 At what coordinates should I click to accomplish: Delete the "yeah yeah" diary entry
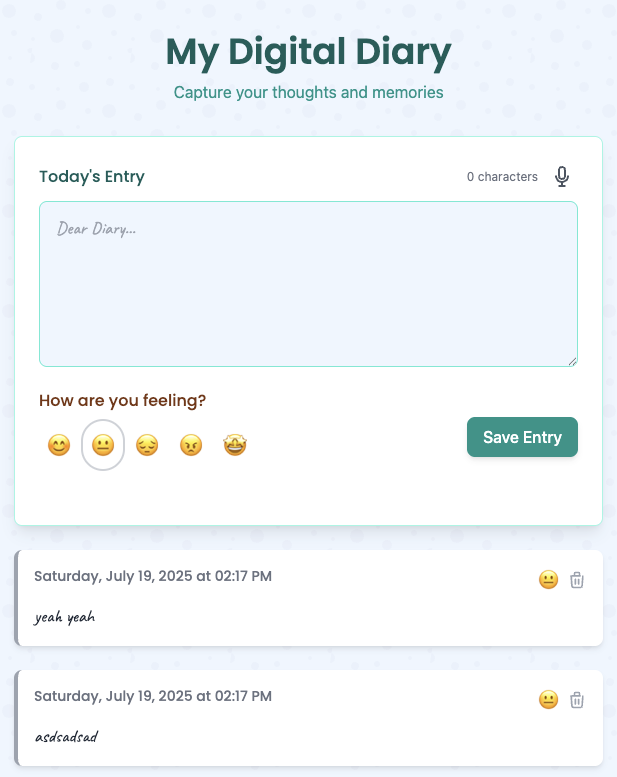577,580
